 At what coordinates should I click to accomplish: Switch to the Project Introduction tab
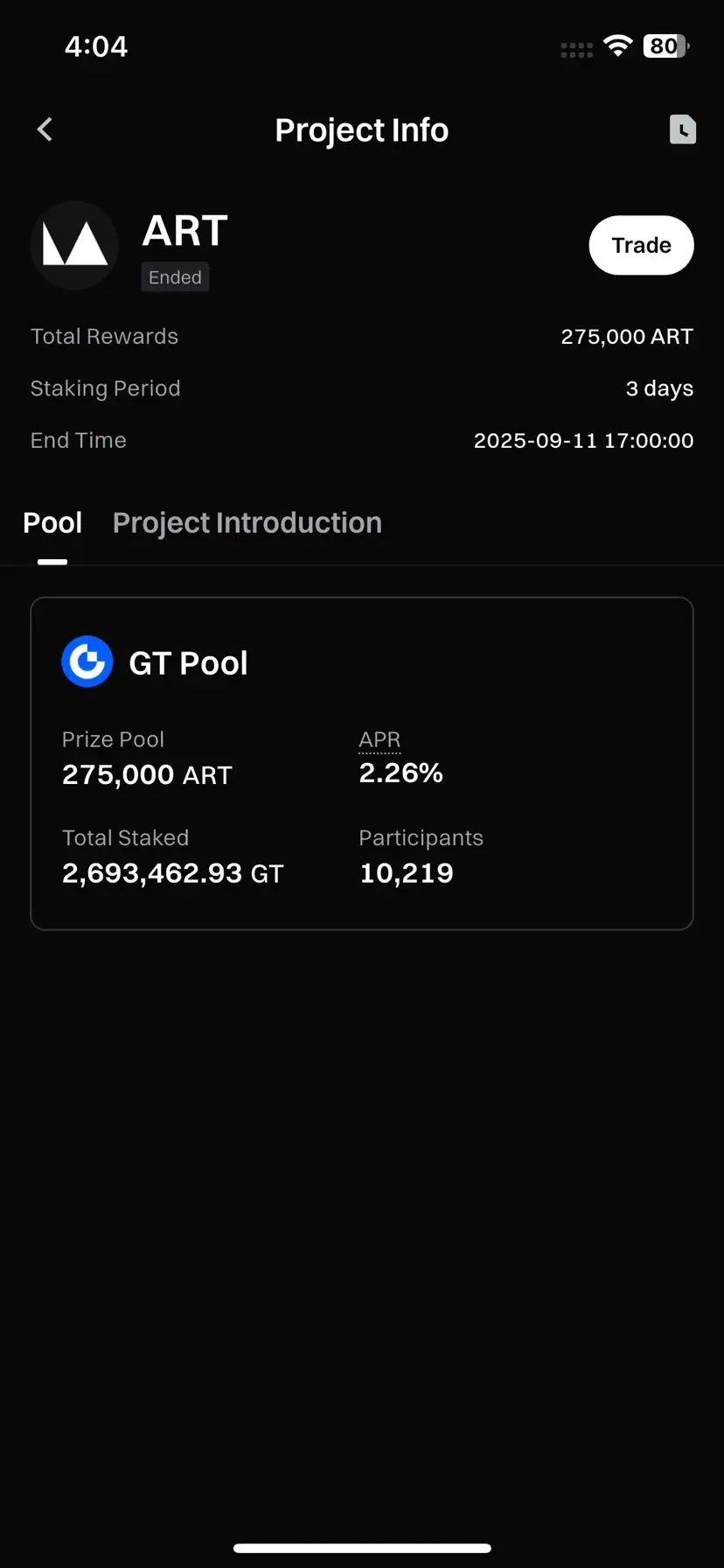247,522
